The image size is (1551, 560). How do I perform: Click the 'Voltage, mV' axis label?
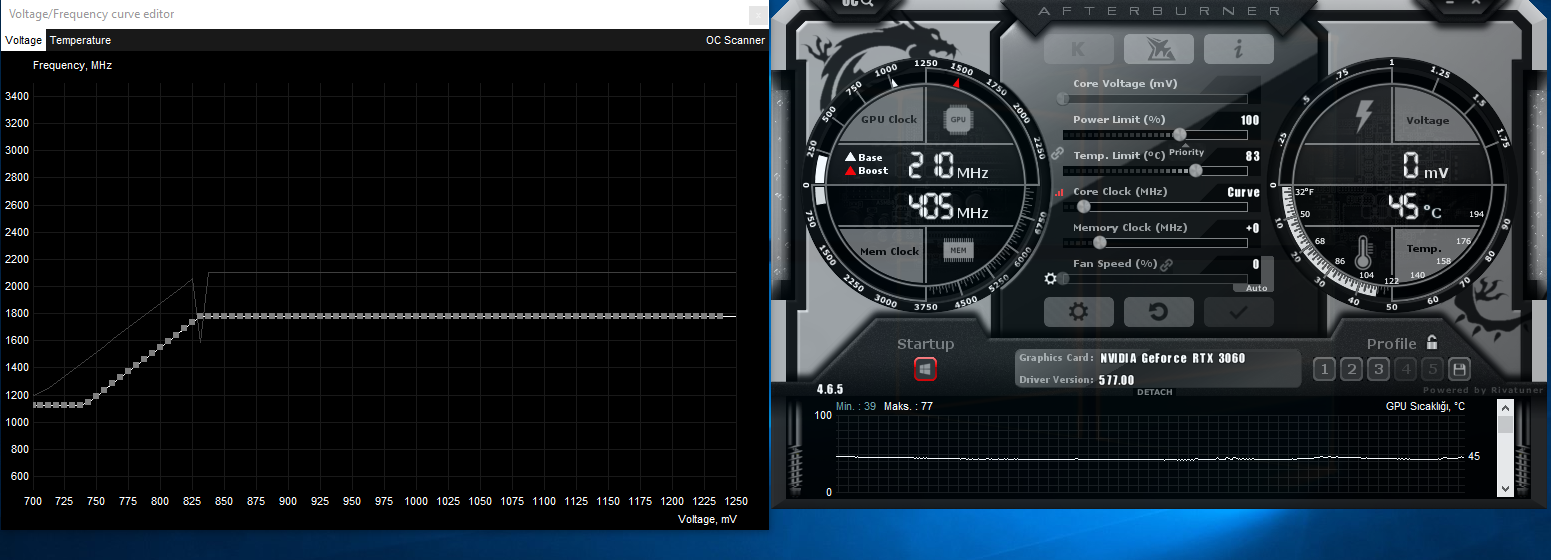click(x=707, y=520)
